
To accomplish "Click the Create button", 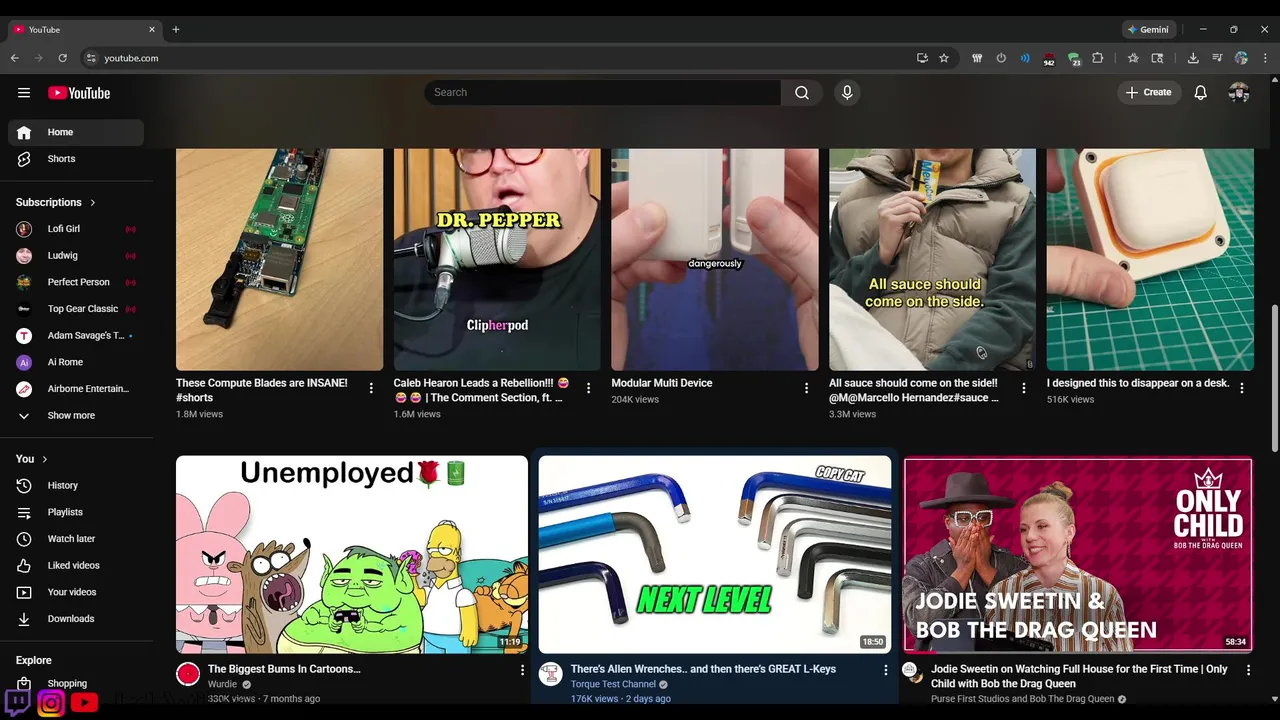I will 1148,93.
